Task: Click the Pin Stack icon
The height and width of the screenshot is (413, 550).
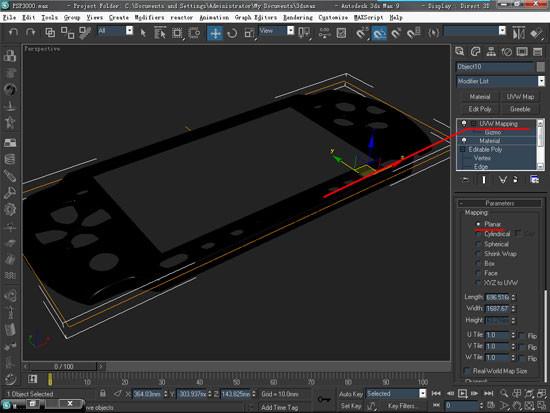Action: tap(465, 180)
